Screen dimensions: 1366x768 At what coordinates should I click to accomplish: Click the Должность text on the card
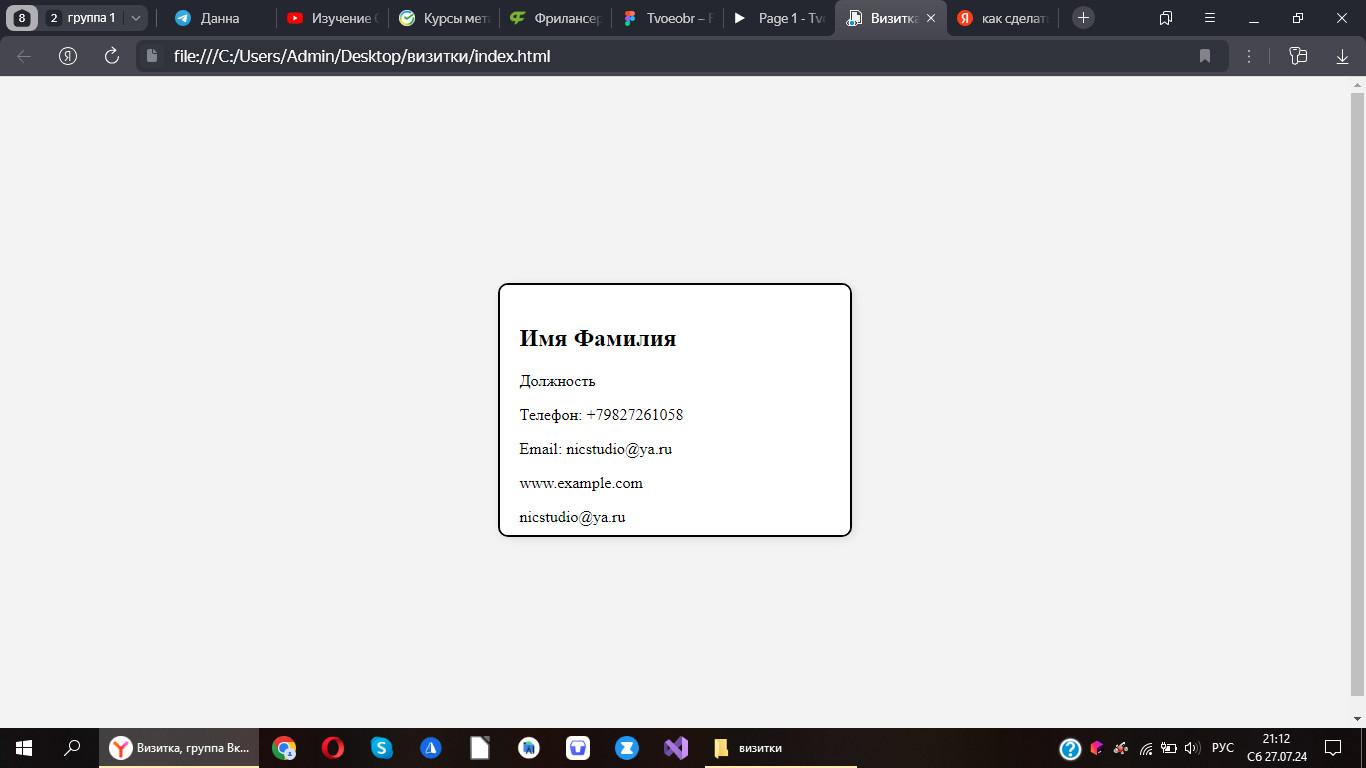tap(557, 381)
